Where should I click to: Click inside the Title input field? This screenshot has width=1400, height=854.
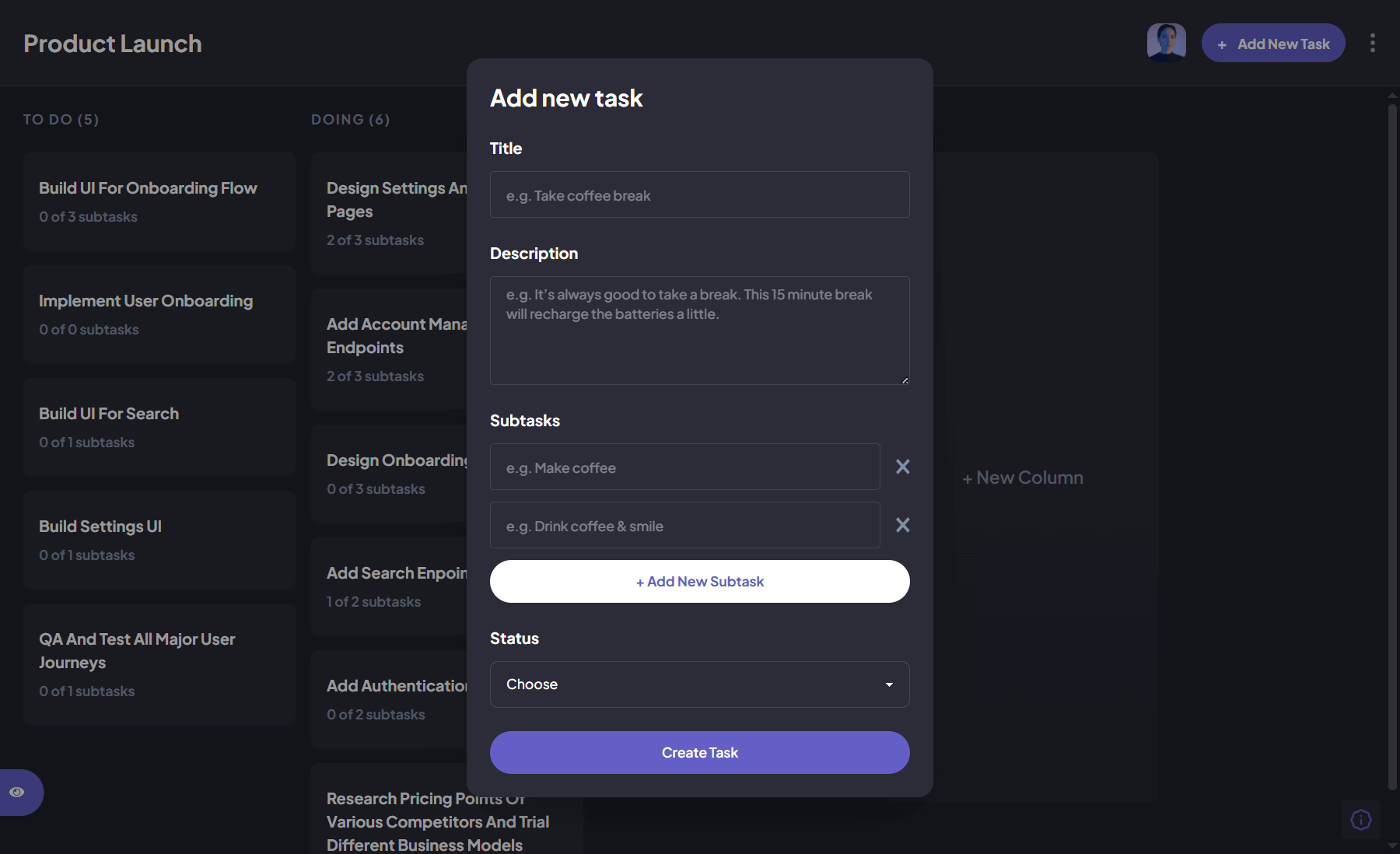point(699,194)
